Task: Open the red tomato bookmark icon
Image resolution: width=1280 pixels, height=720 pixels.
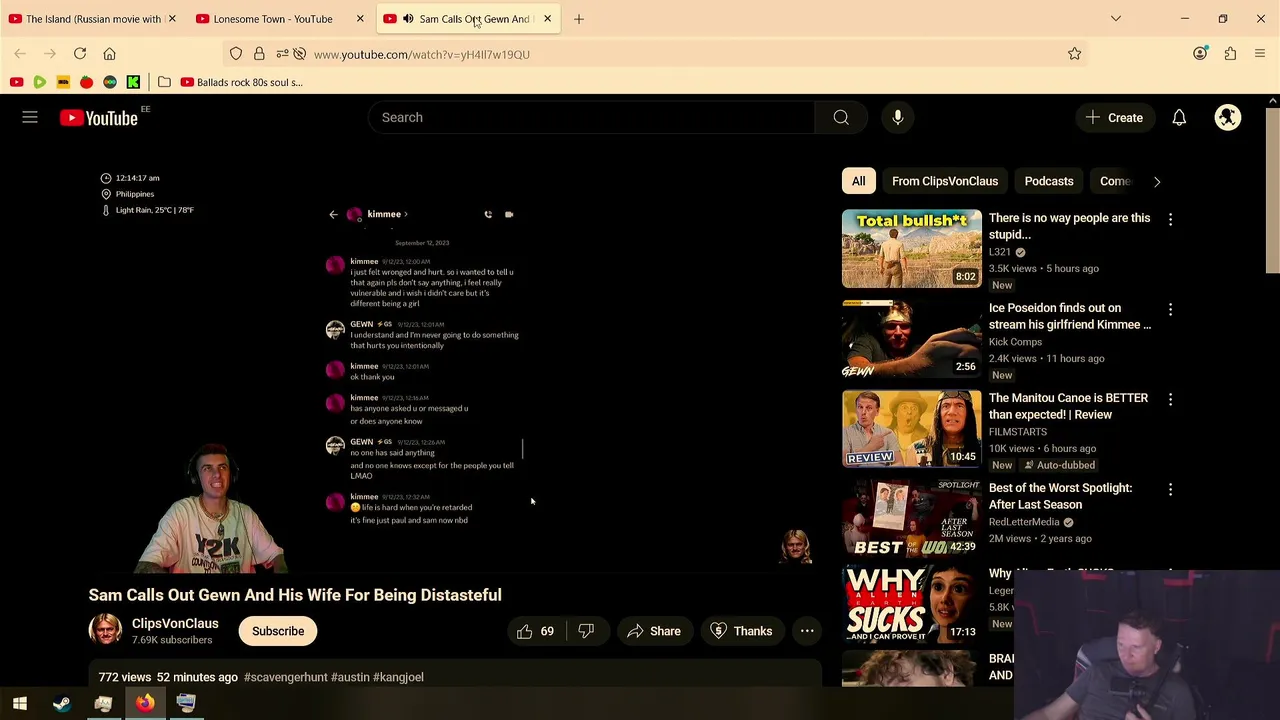Action: pos(86,82)
